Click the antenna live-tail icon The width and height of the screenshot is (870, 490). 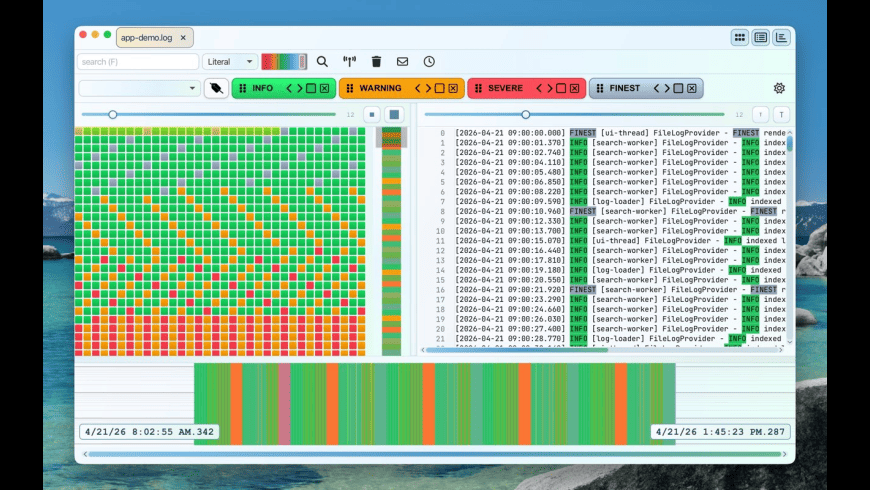point(349,62)
